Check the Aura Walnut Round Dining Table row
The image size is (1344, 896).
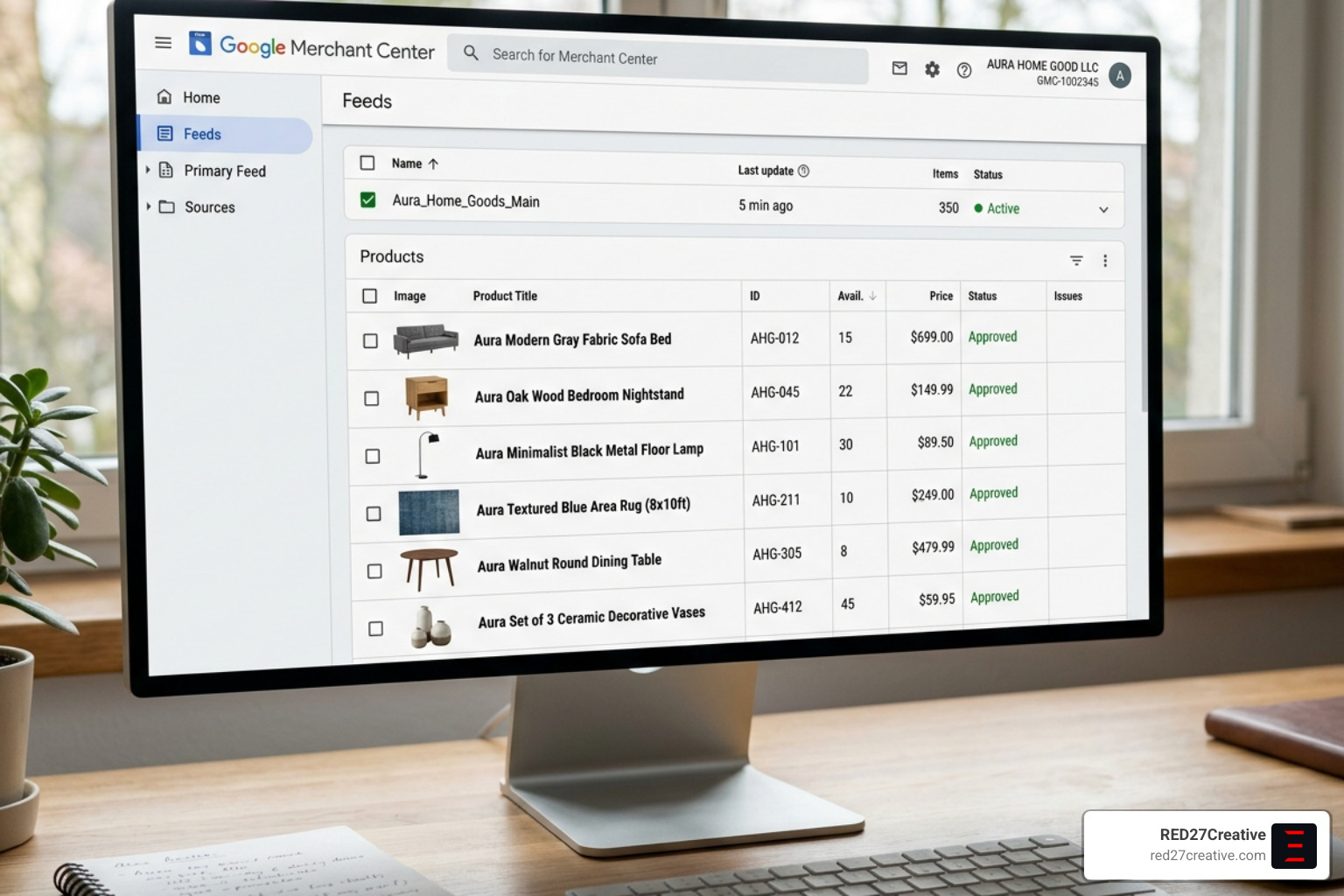click(374, 570)
